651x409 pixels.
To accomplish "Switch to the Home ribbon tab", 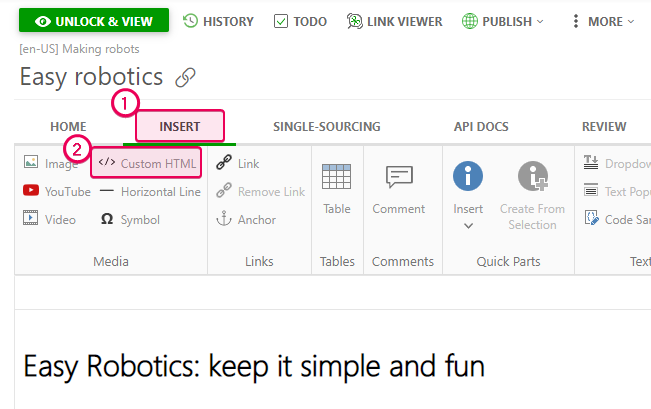I will 69,126.
